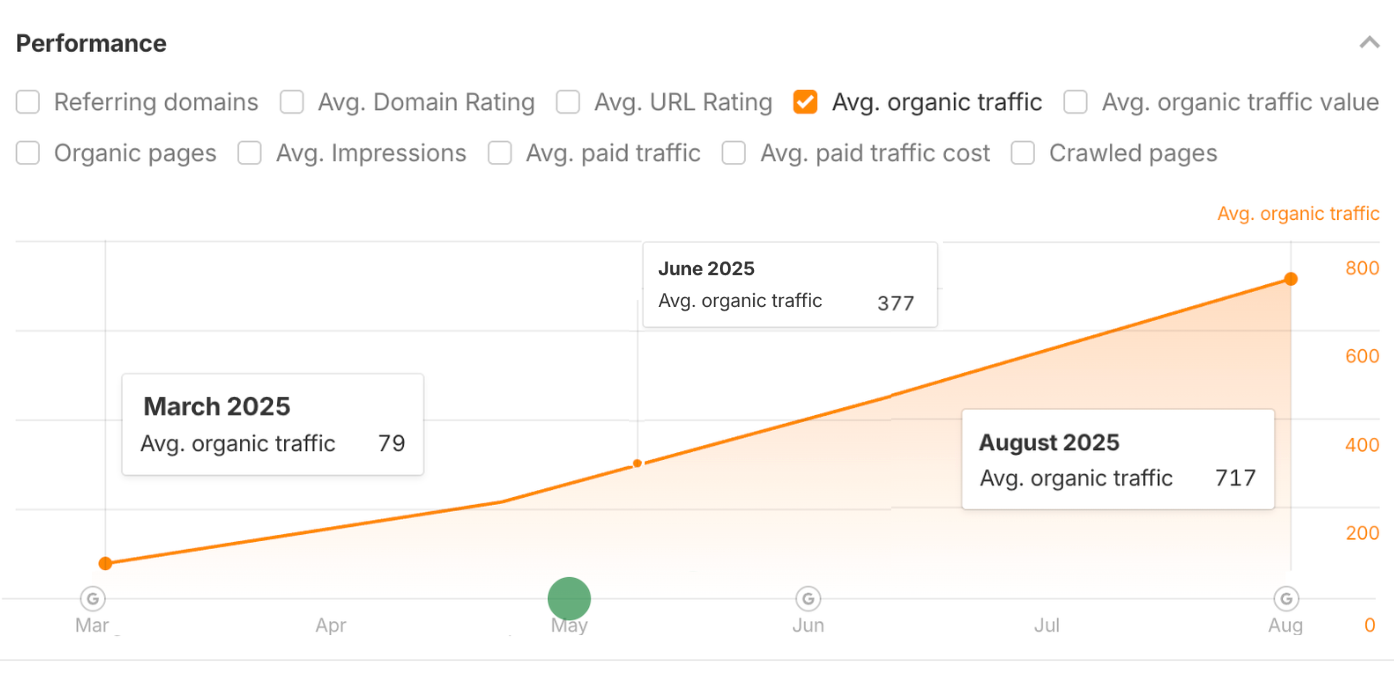Collapse the Performance panel with the chevron

pyautogui.click(x=1369, y=42)
